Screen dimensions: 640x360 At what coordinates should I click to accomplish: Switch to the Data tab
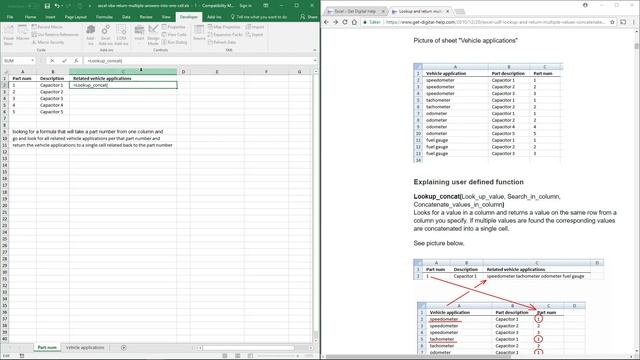126,17
